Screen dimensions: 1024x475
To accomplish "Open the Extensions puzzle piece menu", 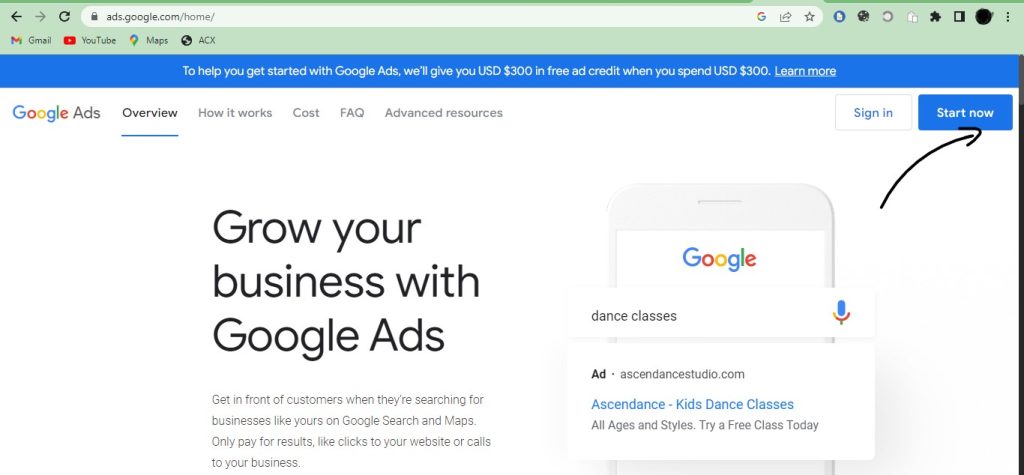I will point(935,17).
